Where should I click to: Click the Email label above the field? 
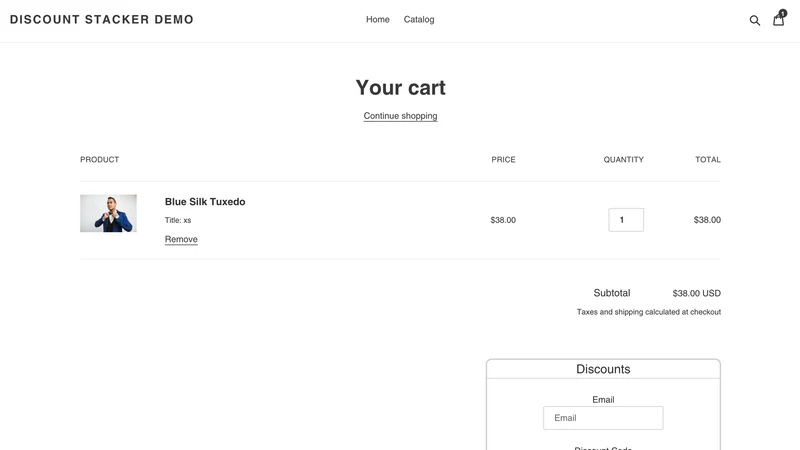pyautogui.click(x=603, y=399)
